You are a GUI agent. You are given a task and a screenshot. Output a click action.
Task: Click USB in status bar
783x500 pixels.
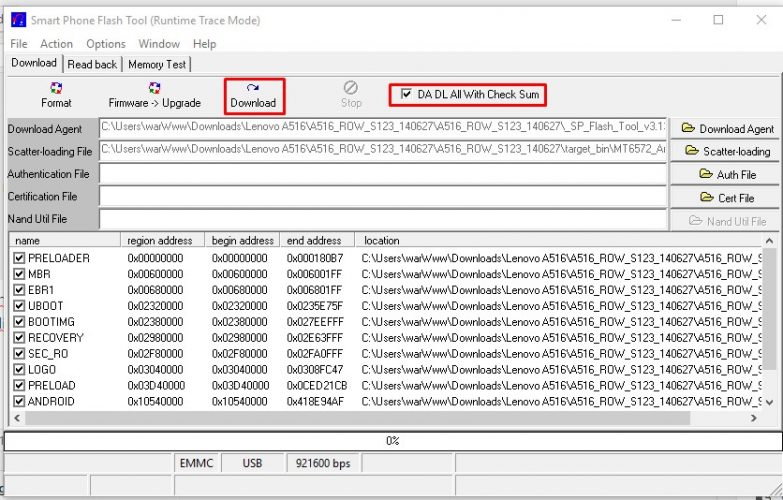pos(252,464)
